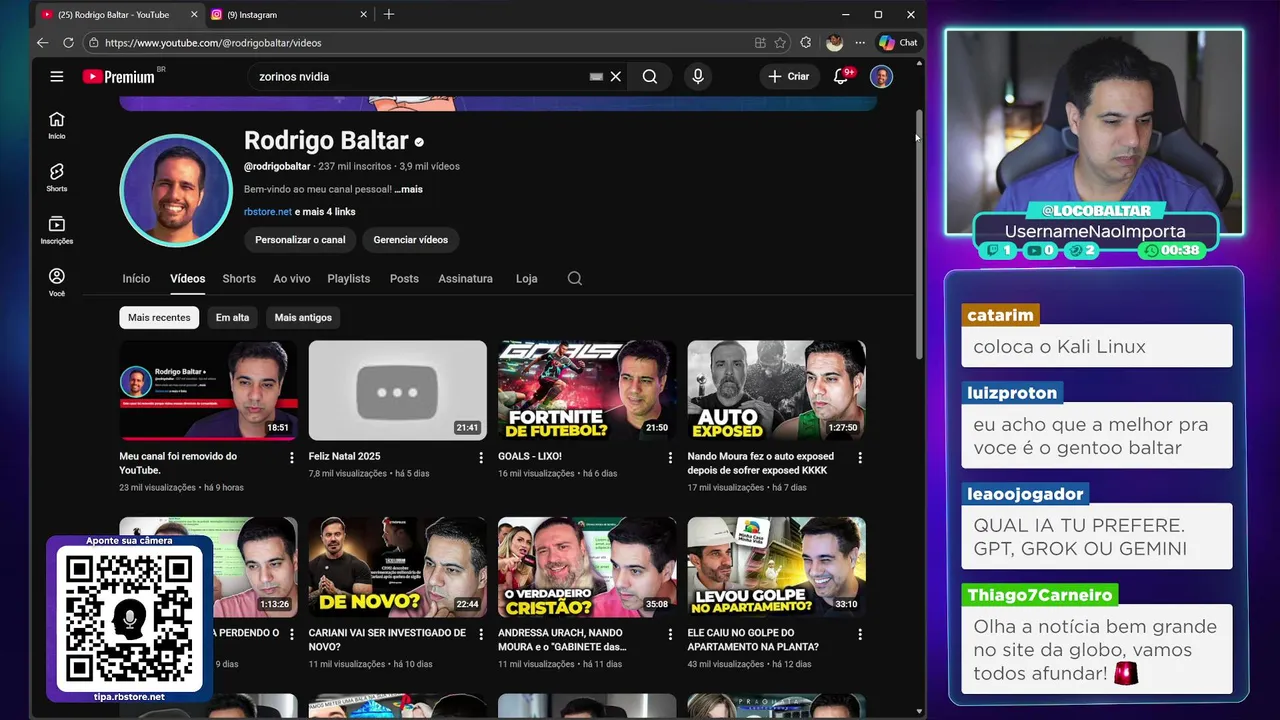
Task: Bookmark this page with star icon
Action: [780, 42]
